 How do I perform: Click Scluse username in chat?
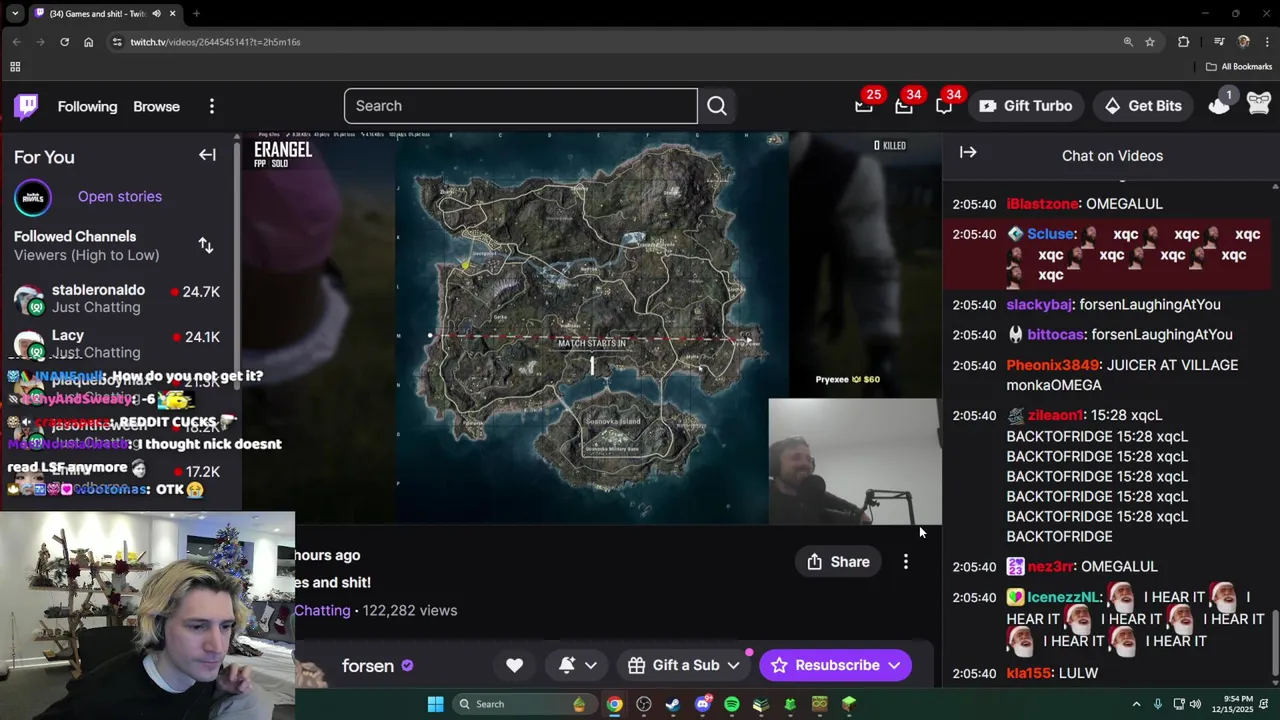click(x=1050, y=234)
